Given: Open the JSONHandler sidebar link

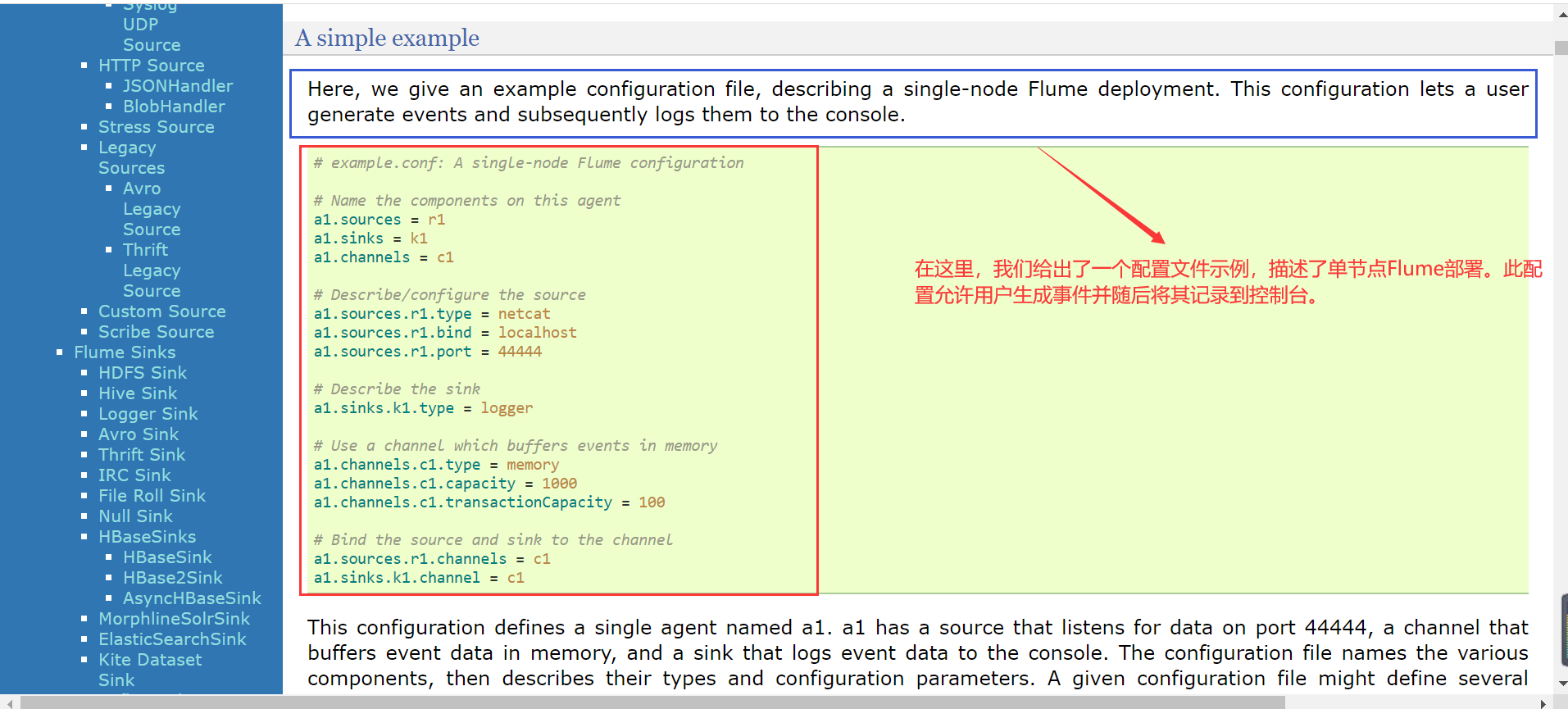Looking at the screenshot, I should 178,86.
